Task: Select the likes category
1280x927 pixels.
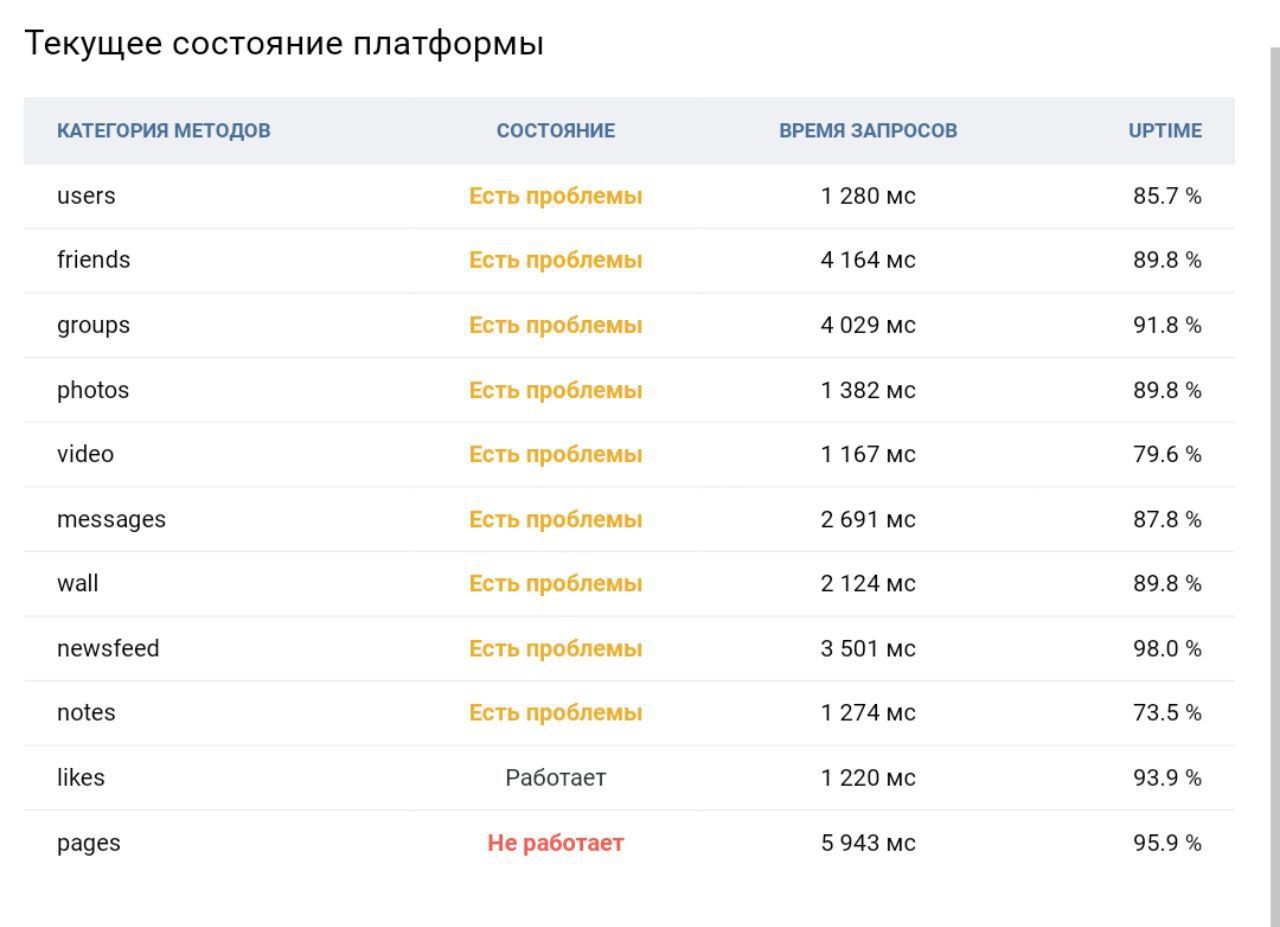Action: click(80, 777)
